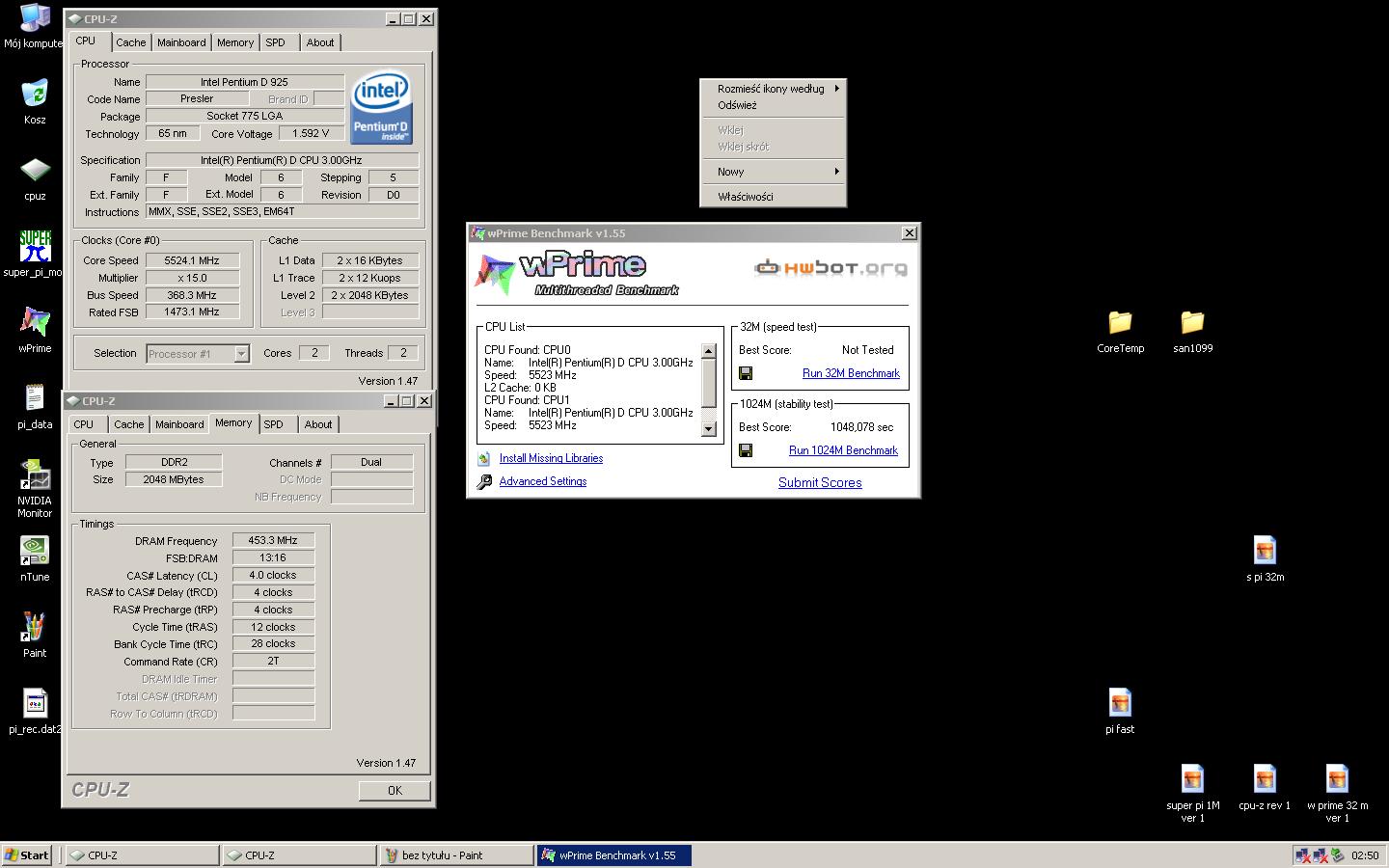Click CPU List scrollbar up arrow

coord(709,351)
